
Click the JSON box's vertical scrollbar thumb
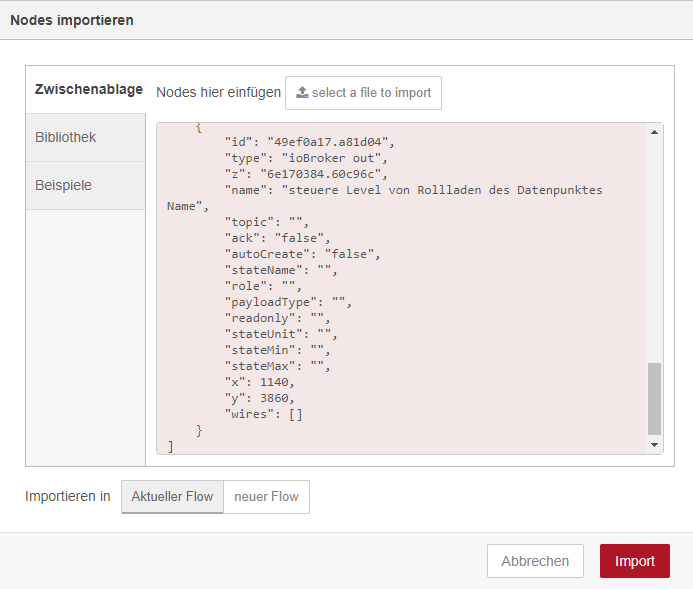[655, 398]
